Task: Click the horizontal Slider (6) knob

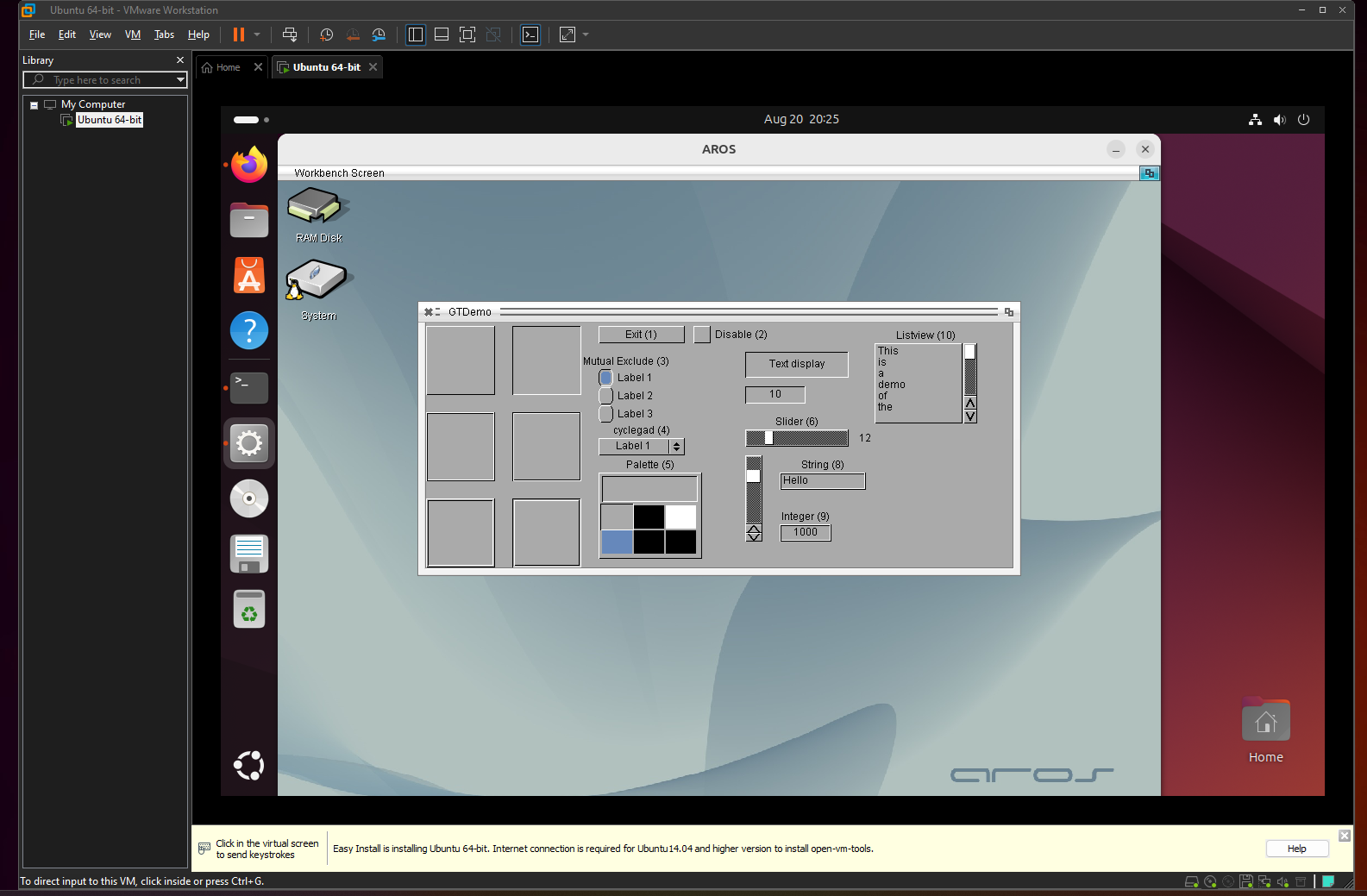Action: coord(768,438)
